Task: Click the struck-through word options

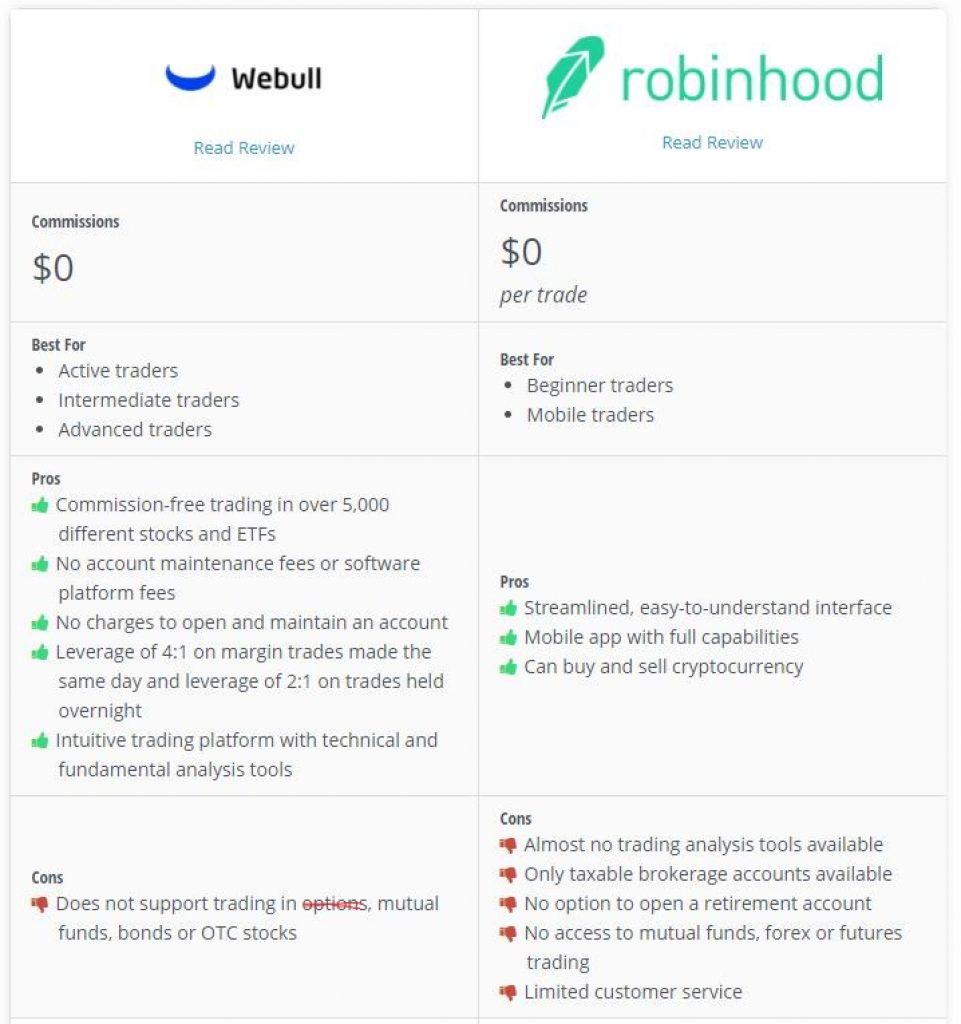Action: pyautogui.click(x=335, y=904)
